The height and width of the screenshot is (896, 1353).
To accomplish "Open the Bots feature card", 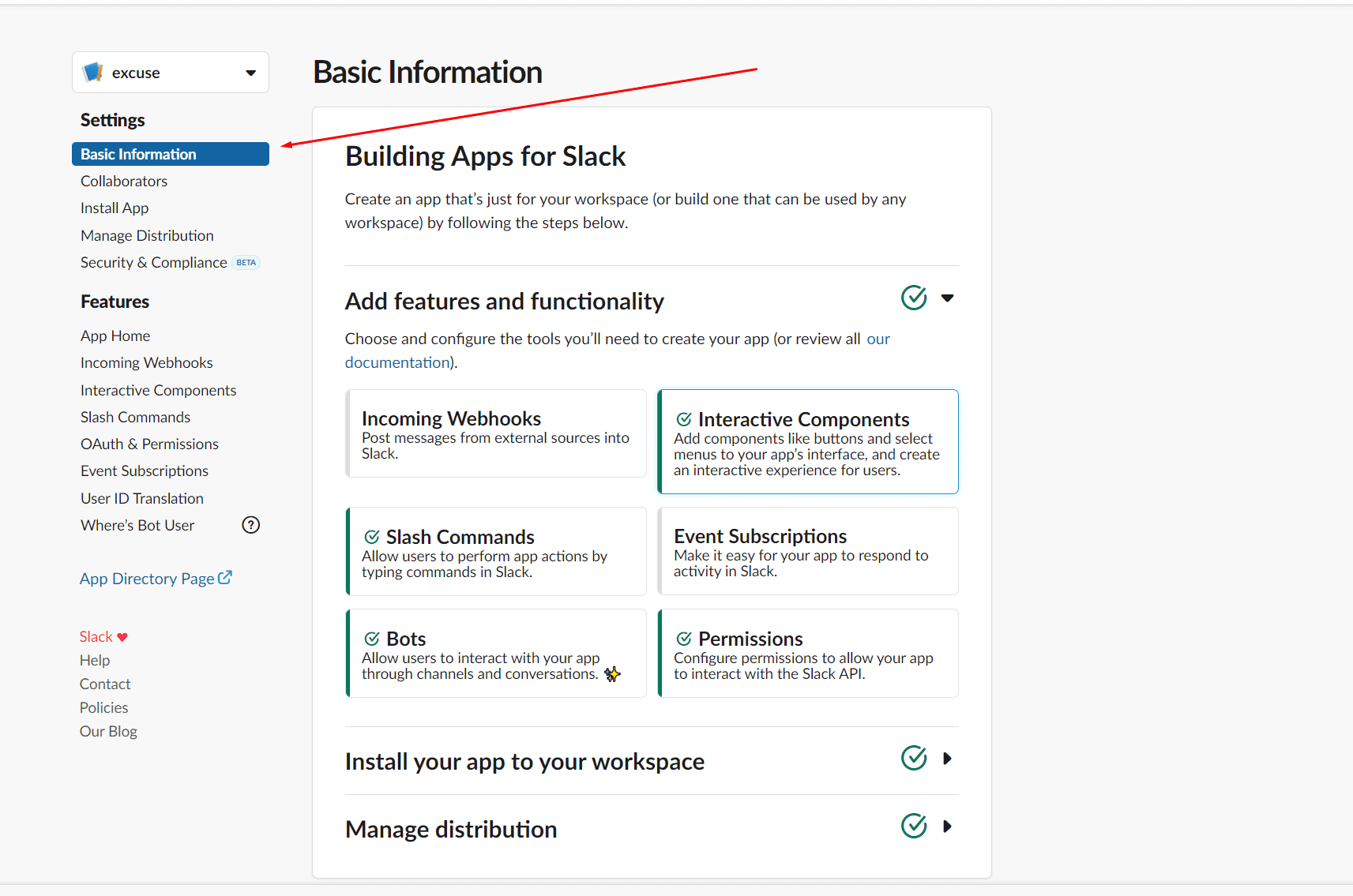I will [496, 653].
